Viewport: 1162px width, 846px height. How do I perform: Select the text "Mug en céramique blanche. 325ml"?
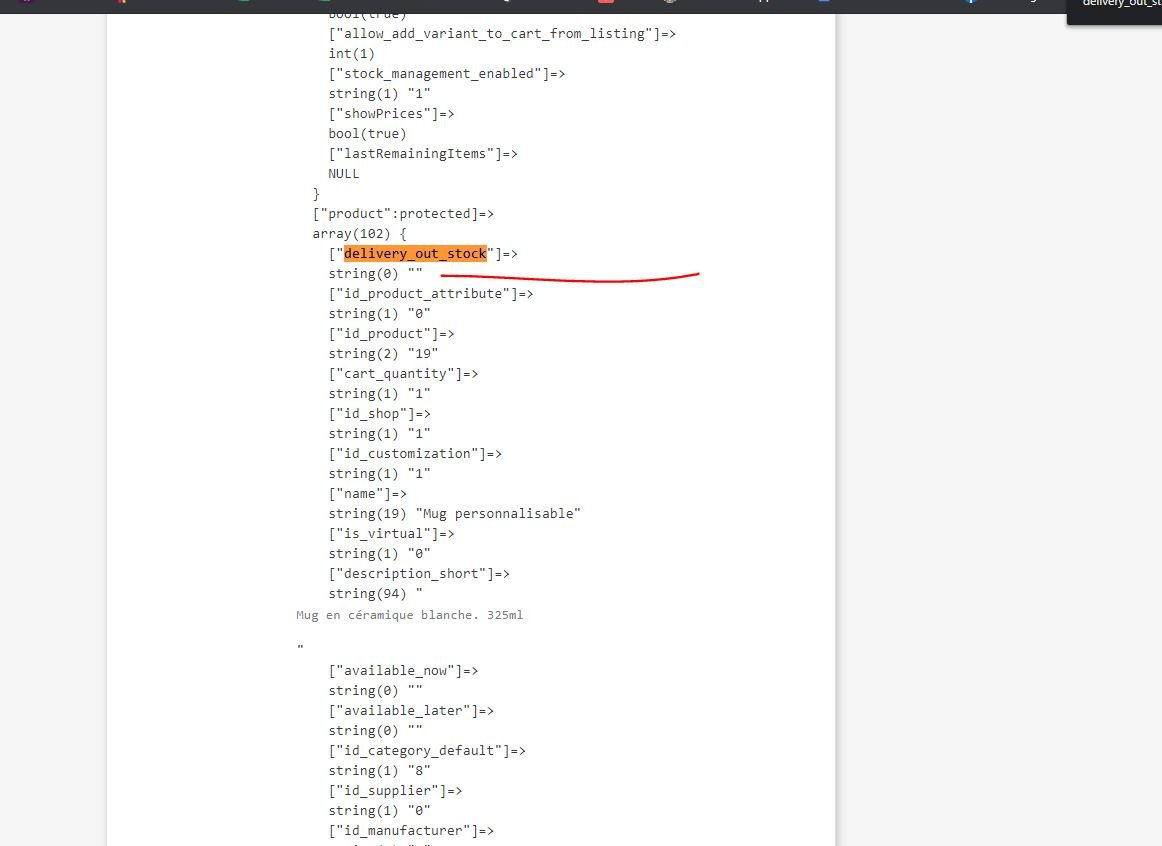[409, 615]
